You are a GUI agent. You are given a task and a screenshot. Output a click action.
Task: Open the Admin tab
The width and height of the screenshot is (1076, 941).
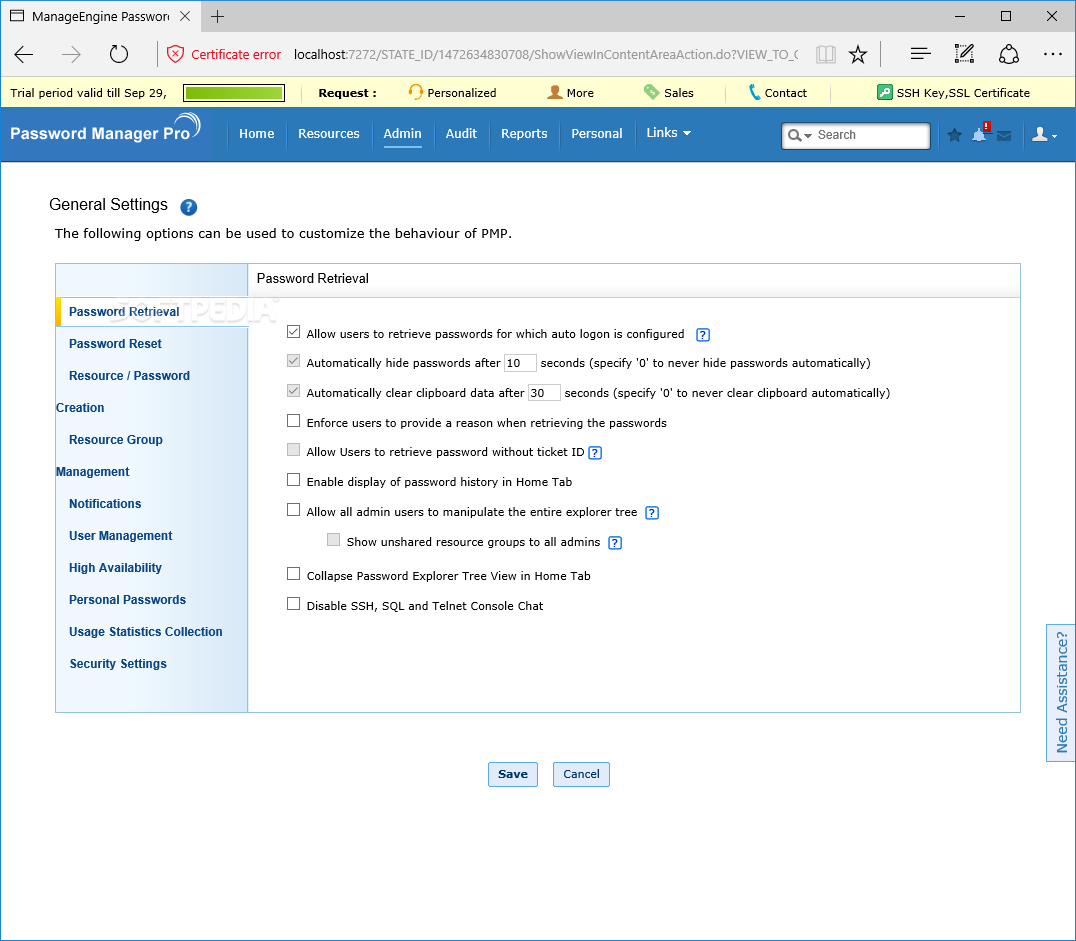click(x=402, y=134)
